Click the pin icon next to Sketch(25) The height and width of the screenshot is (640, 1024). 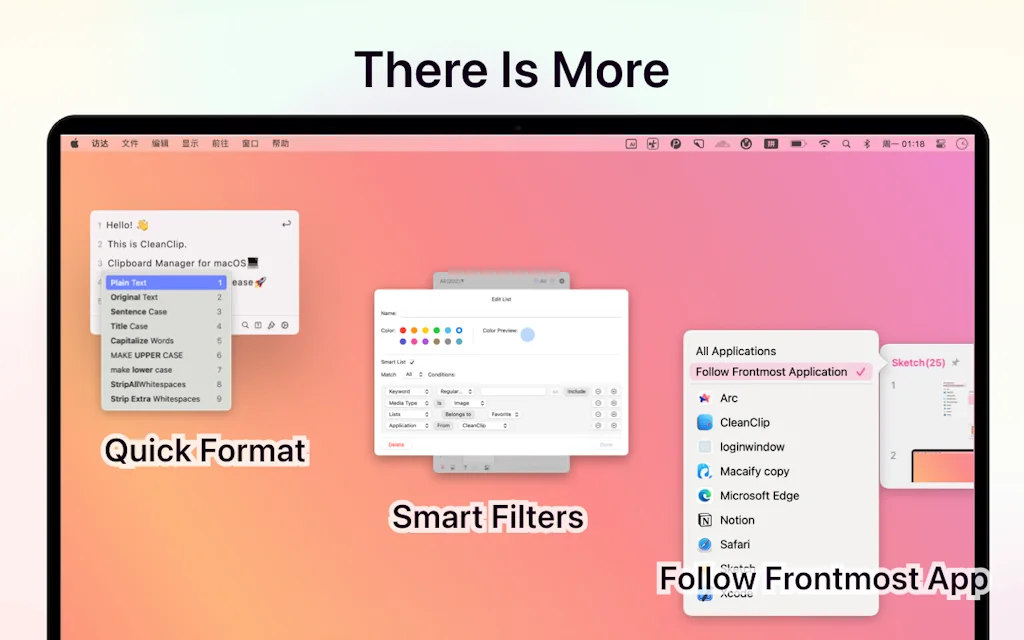[x=956, y=362]
